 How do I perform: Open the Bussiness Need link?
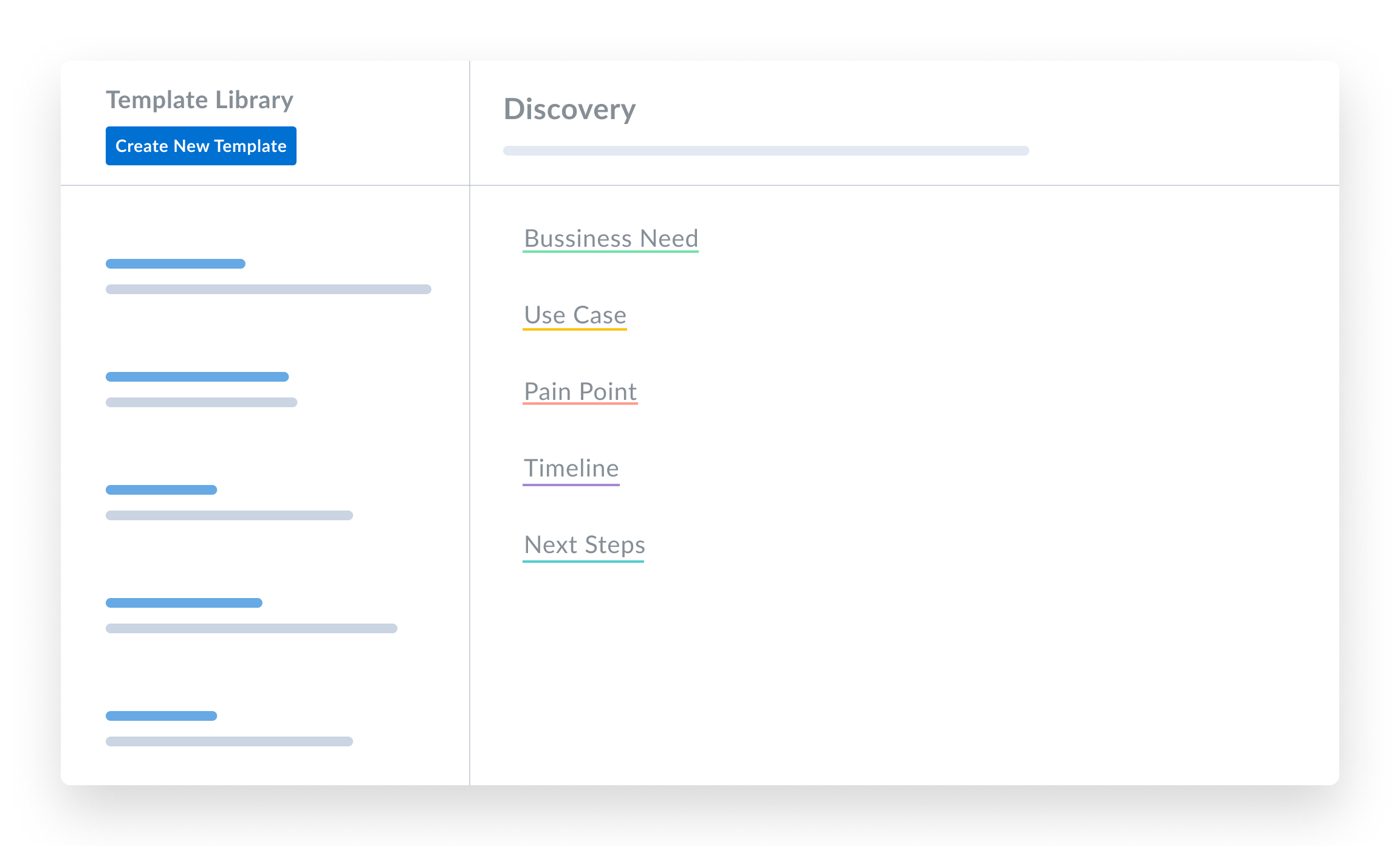click(611, 239)
